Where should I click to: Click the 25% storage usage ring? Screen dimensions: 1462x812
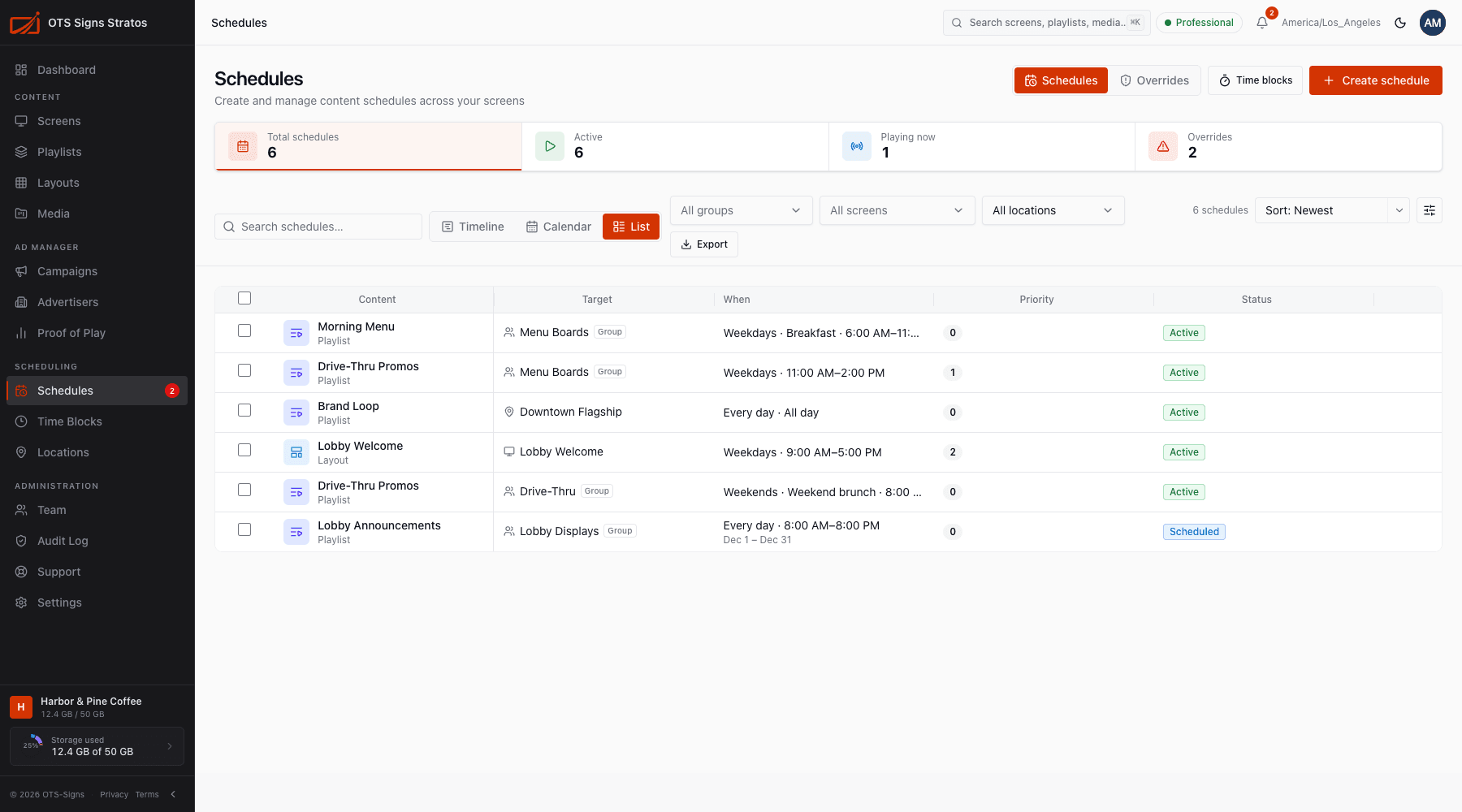point(32,745)
